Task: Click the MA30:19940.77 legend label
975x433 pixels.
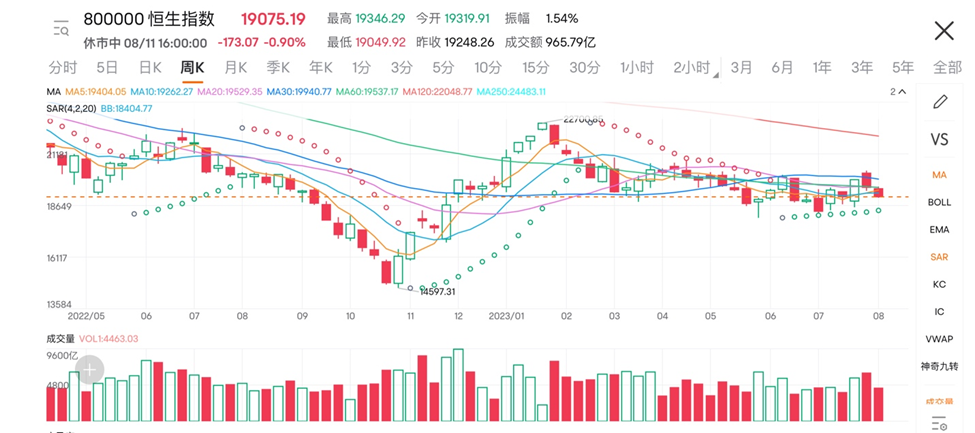Action: click(300, 91)
